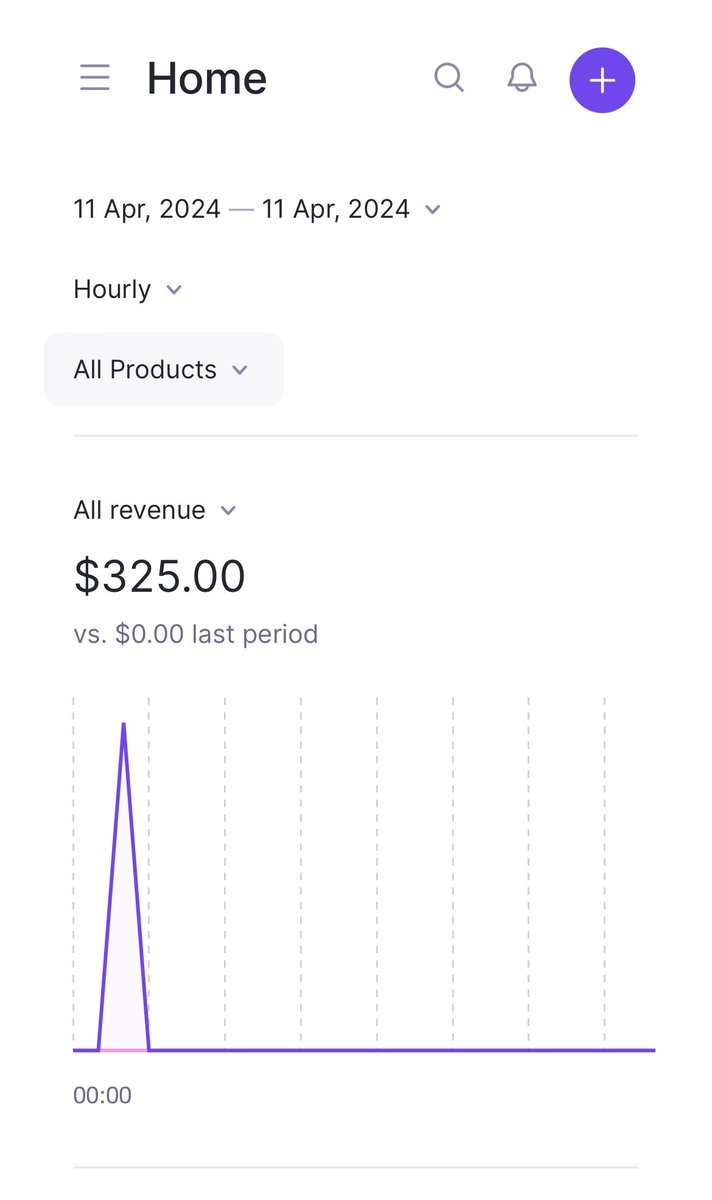Expand the Hourly interval dropdown
This screenshot has height=1200, width=712.
128,289
